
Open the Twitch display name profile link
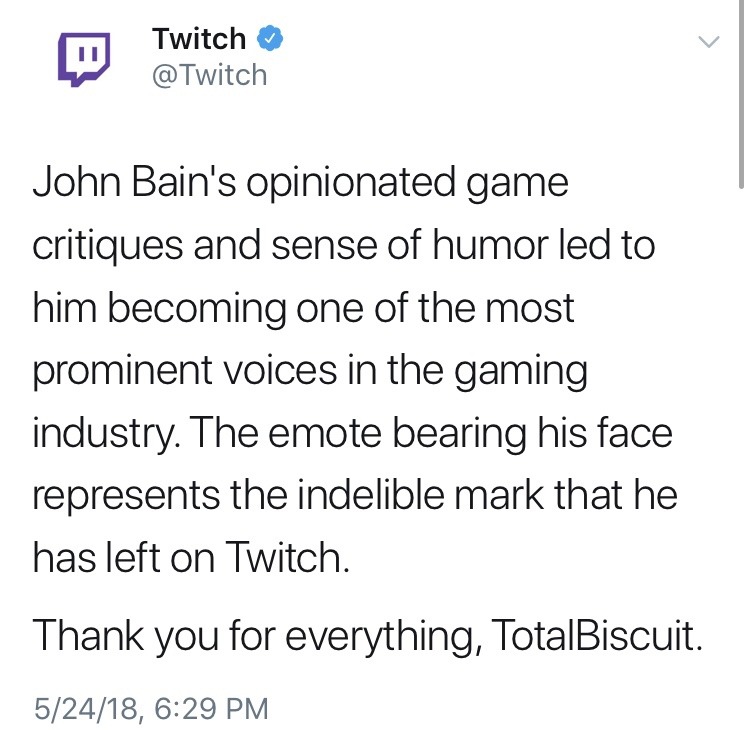click(198, 39)
